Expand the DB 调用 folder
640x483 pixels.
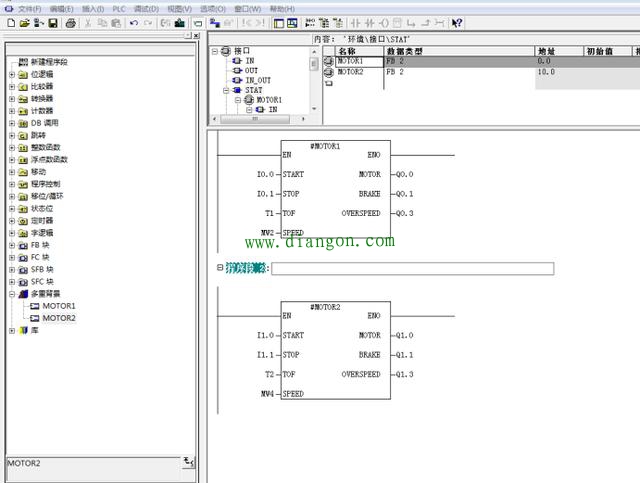(12, 123)
